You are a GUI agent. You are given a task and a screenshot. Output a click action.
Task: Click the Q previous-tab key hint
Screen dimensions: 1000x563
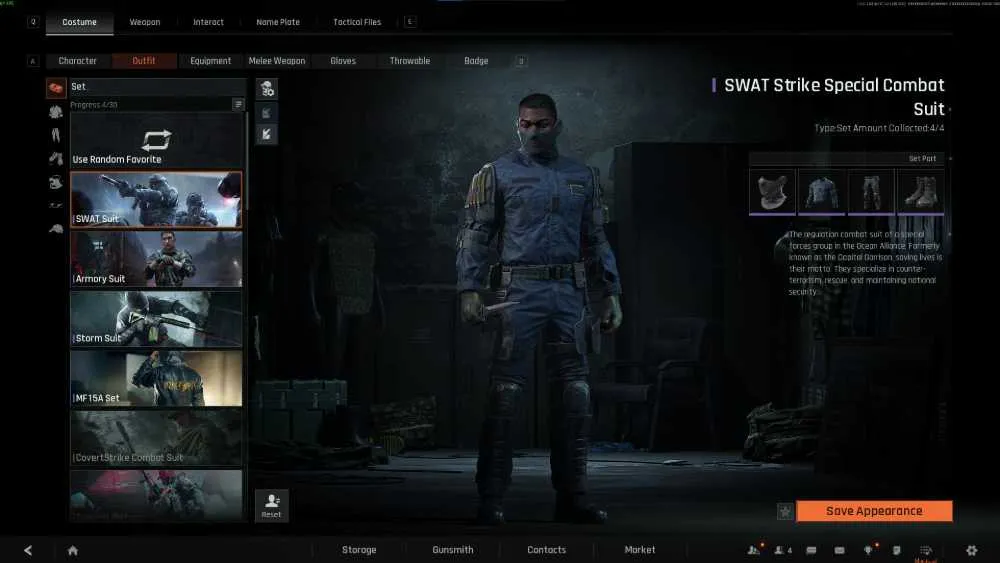click(33, 22)
